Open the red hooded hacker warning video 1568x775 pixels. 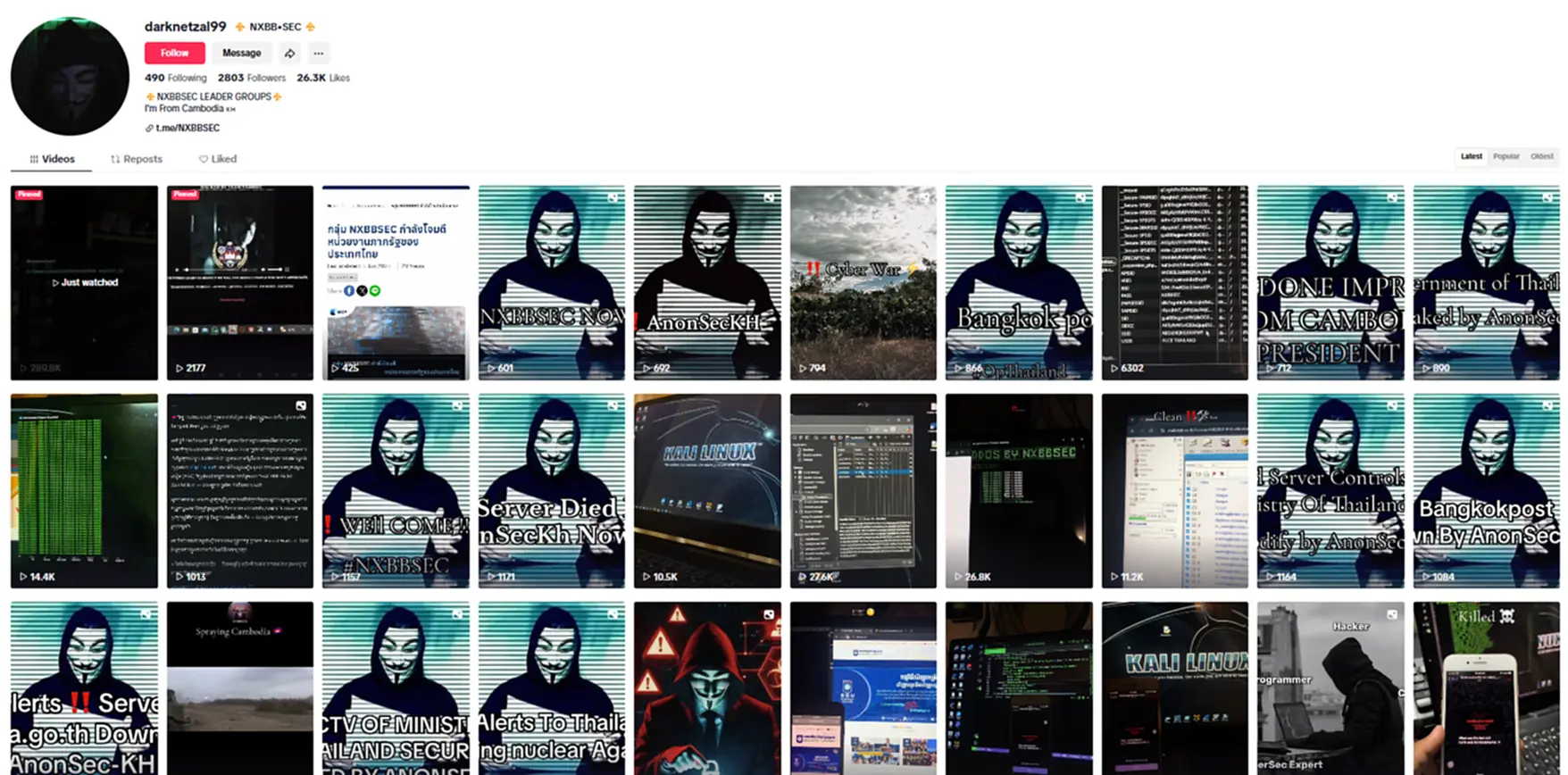(x=707, y=688)
